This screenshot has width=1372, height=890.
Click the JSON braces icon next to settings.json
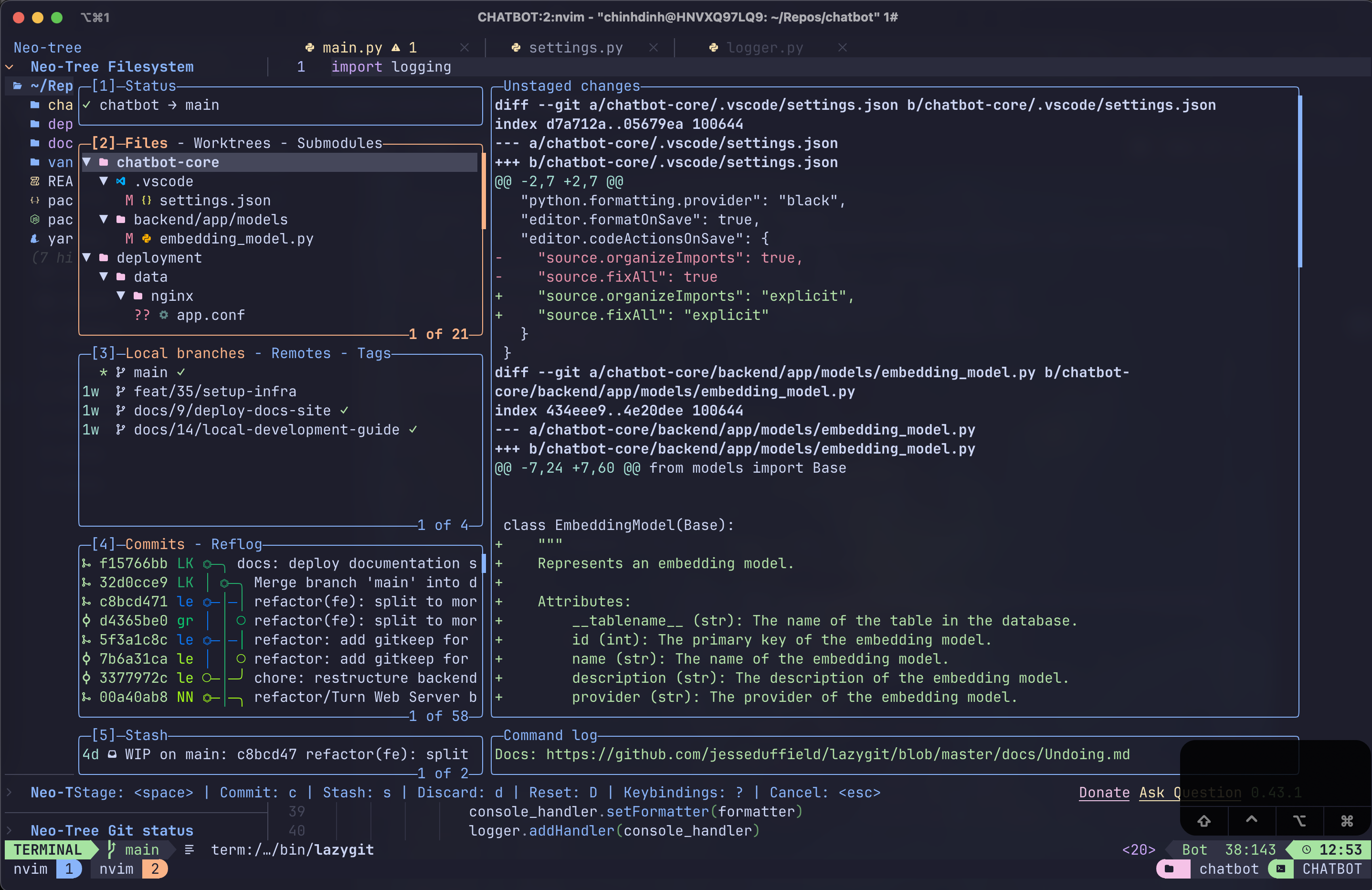coord(147,200)
